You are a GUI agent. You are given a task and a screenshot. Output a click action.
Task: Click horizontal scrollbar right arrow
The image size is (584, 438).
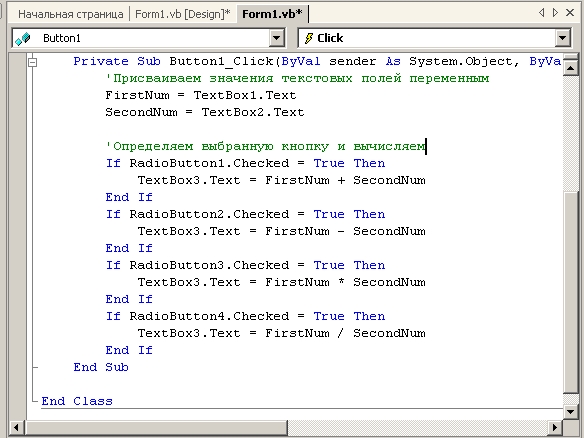pos(555,427)
